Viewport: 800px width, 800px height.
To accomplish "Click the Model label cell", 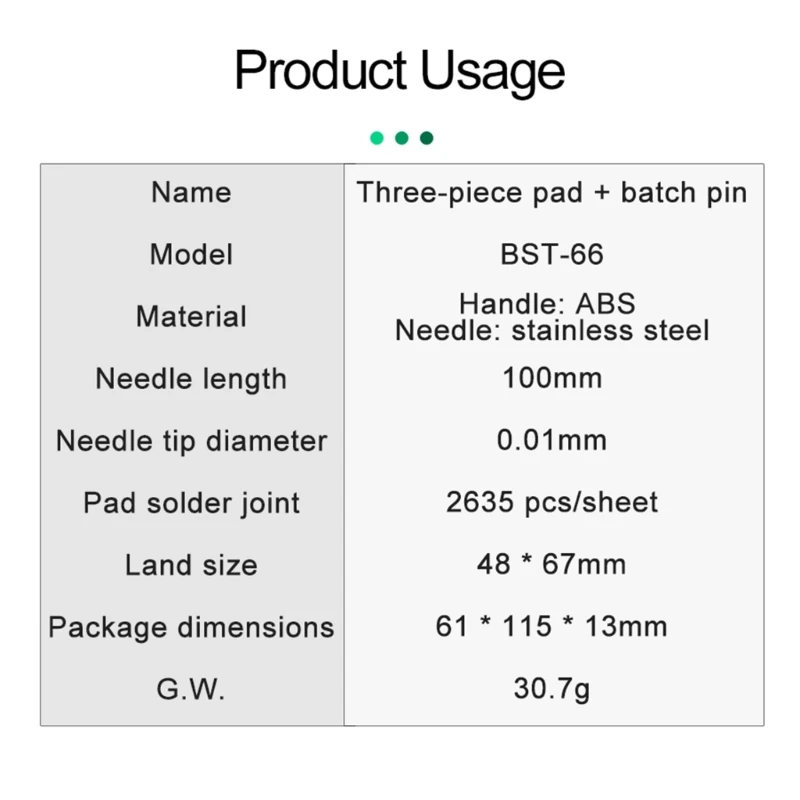I will pos(191,254).
